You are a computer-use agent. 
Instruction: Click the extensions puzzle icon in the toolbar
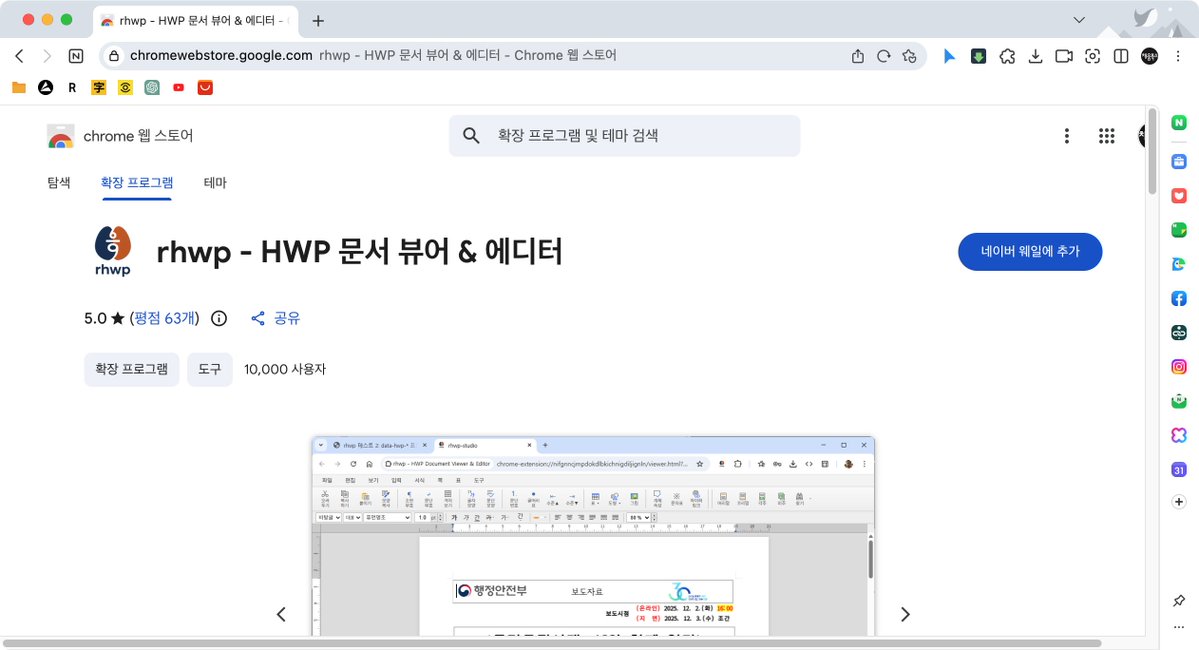(1007, 56)
